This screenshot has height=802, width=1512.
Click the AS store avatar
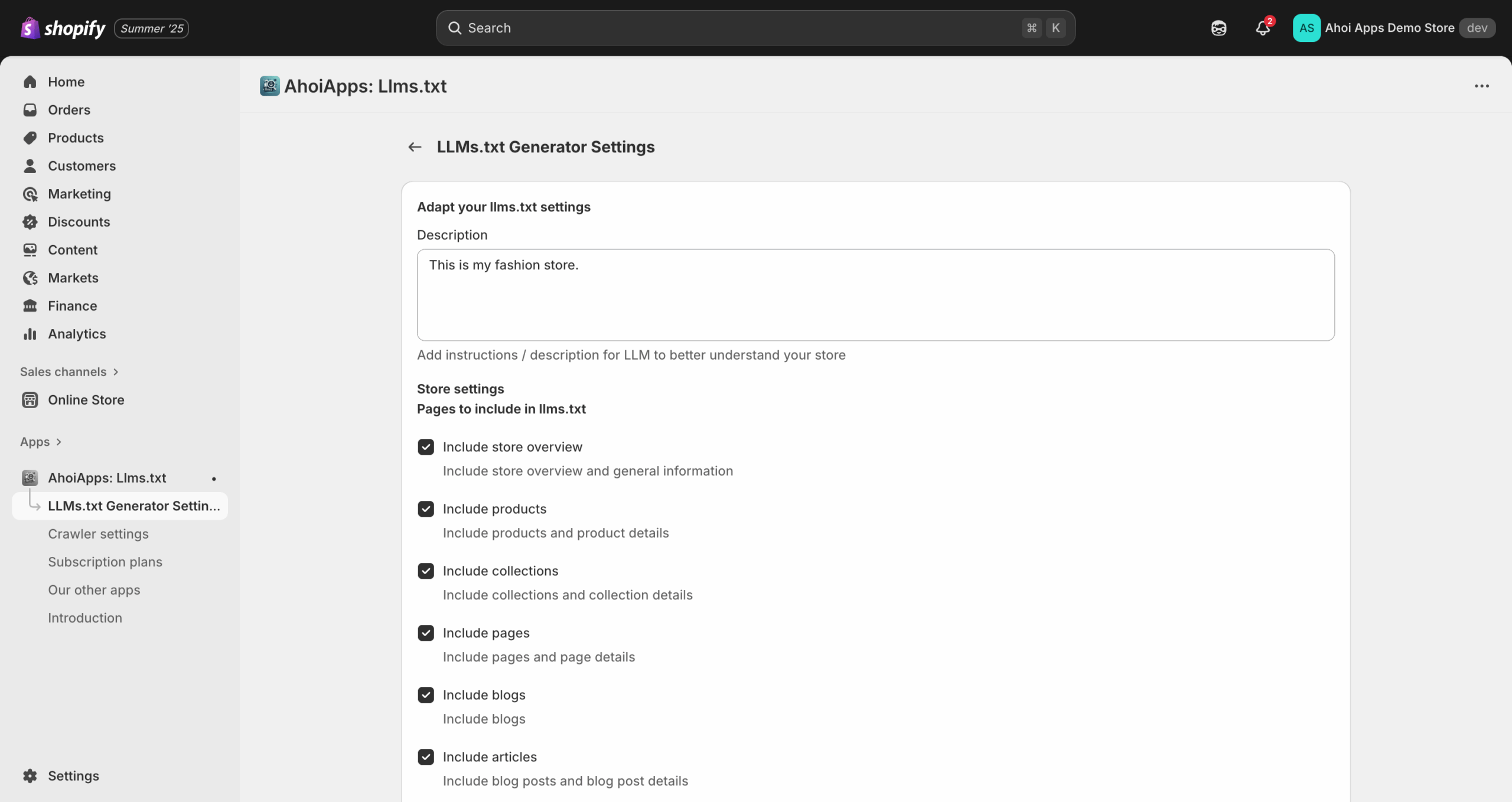[x=1306, y=28]
